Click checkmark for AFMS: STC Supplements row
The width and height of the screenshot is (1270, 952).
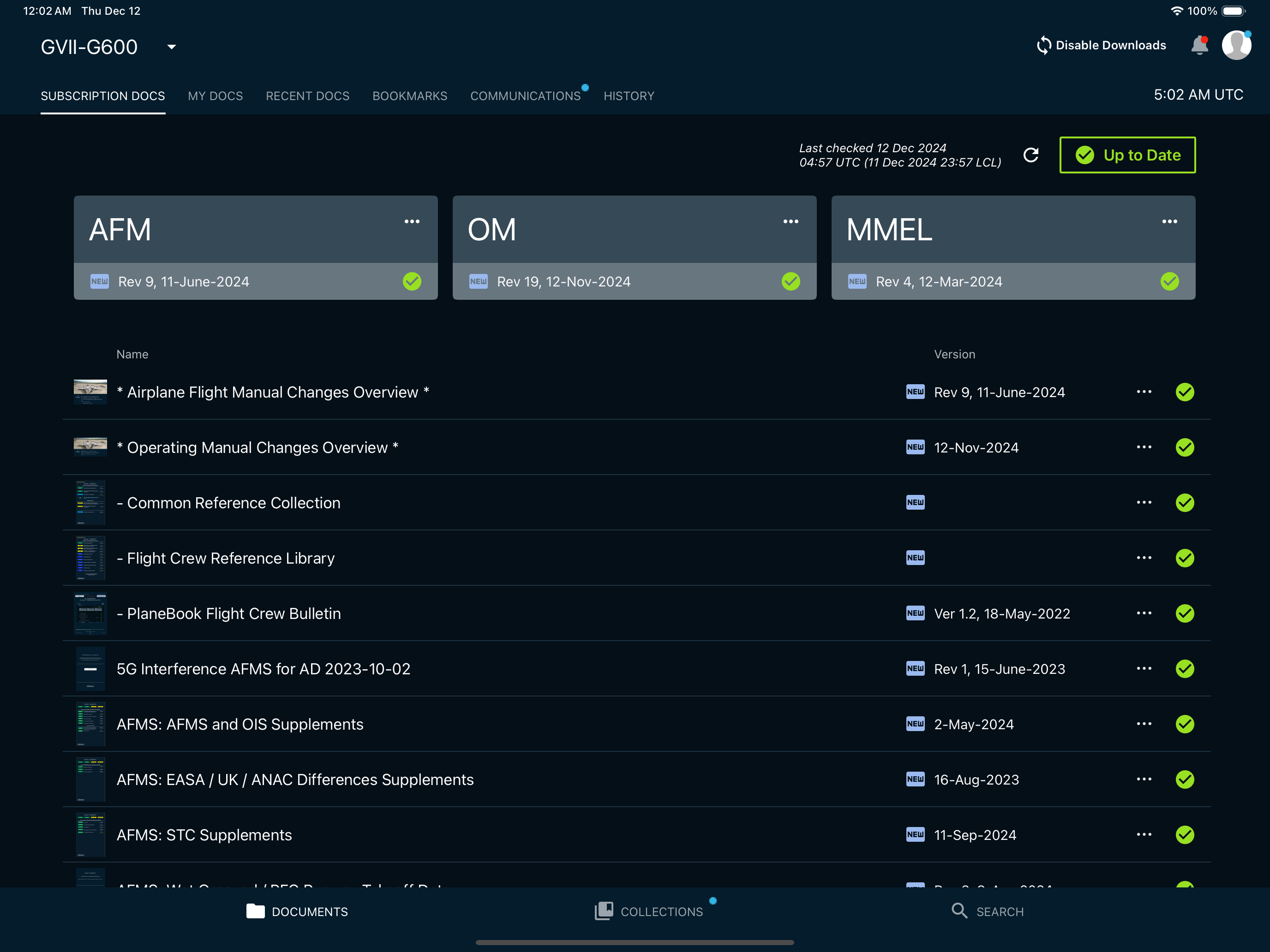(1185, 835)
